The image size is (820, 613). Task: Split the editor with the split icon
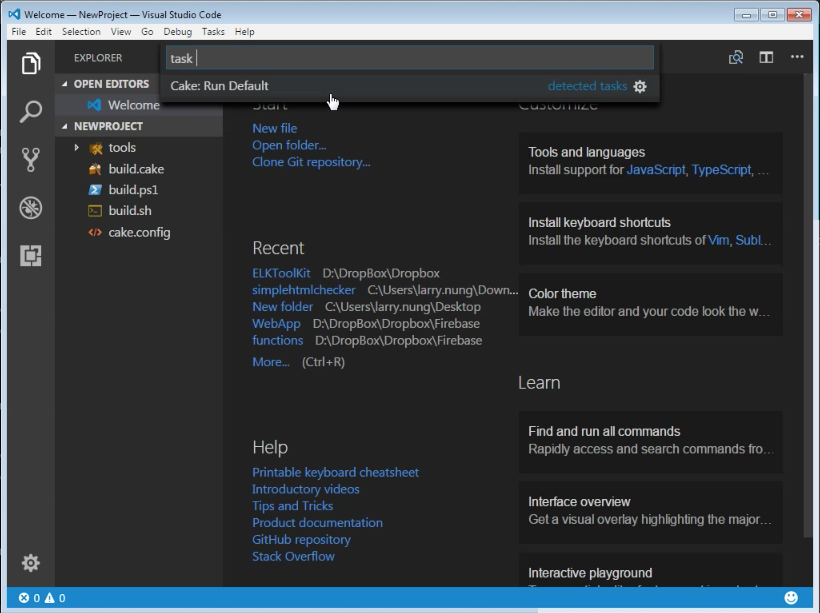(x=766, y=58)
